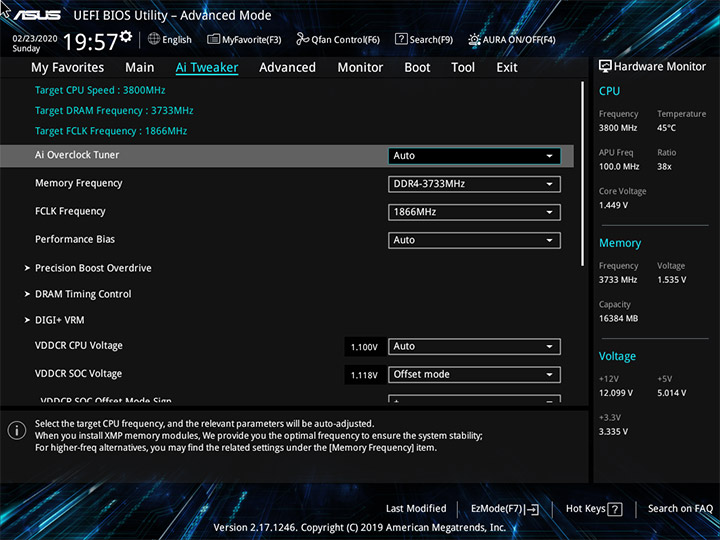Select the VDDCR SOC Voltage label
The height and width of the screenshot is (540, 720).
point(79,373)
